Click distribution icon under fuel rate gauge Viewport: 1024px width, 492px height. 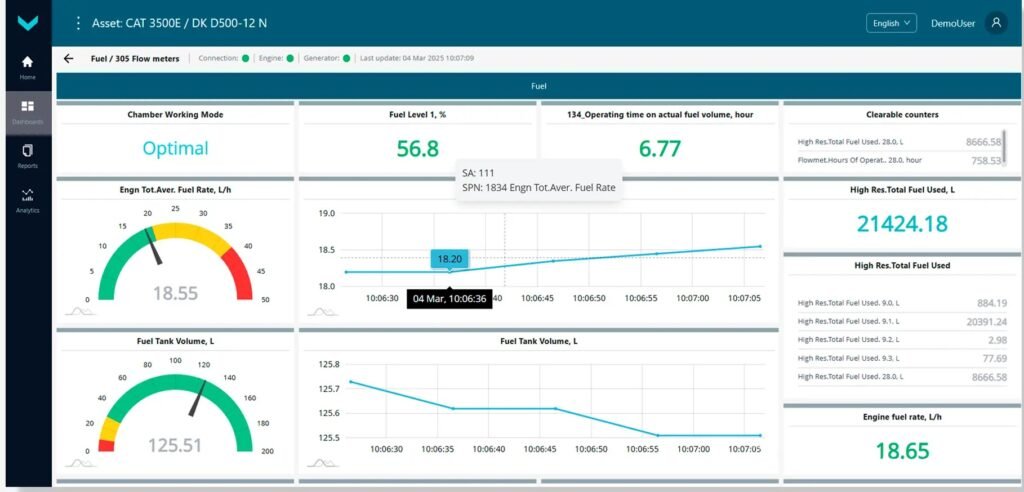point(80,311)
